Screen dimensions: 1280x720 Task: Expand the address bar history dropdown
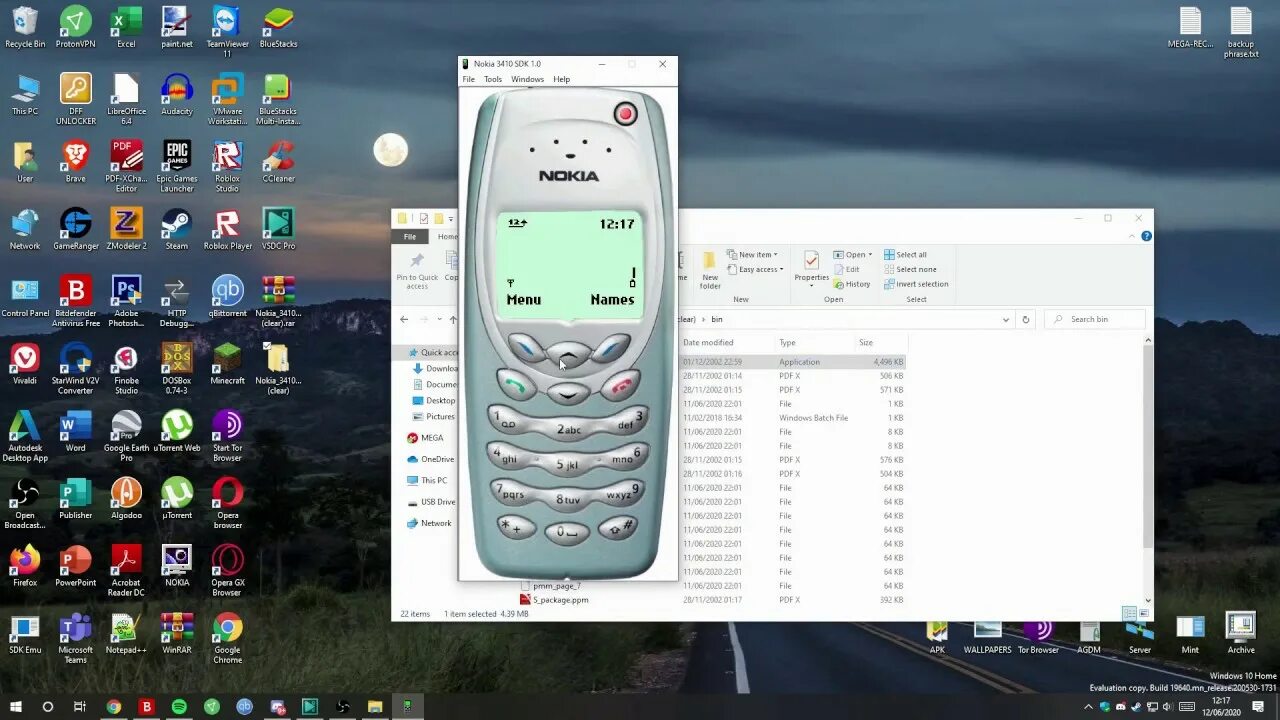[x=1005, y=319]
